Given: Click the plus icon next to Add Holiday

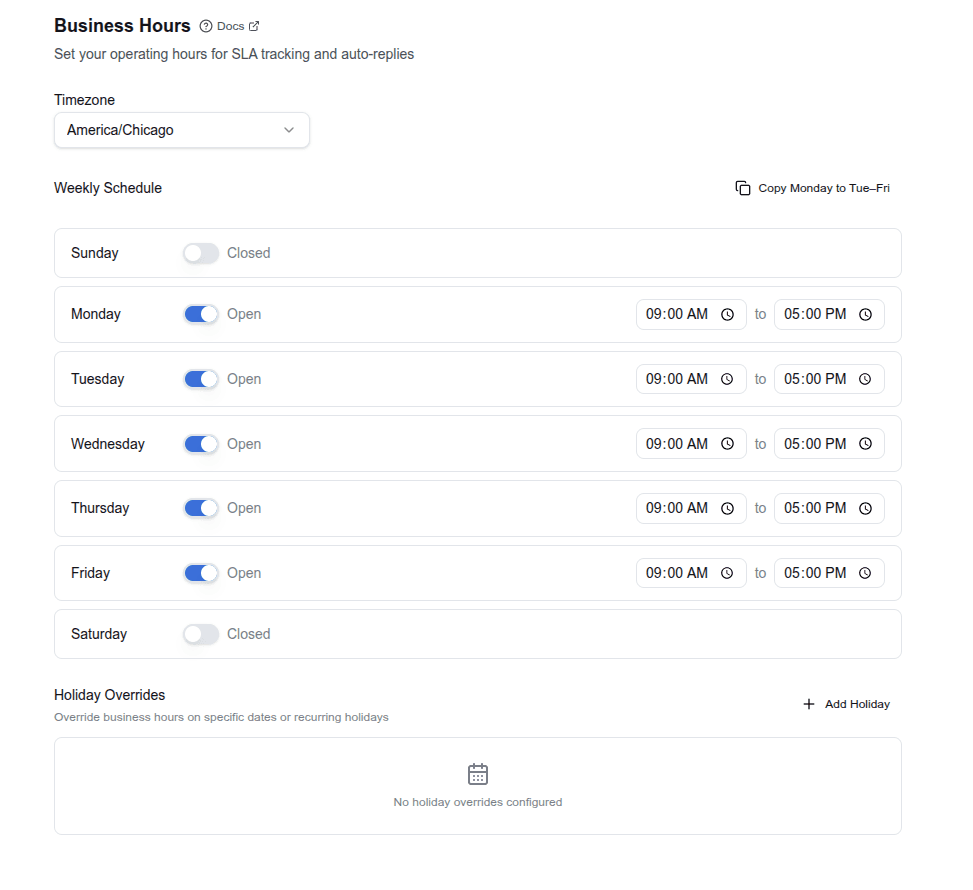Looking at the screenshot, I should pos(808,703).
